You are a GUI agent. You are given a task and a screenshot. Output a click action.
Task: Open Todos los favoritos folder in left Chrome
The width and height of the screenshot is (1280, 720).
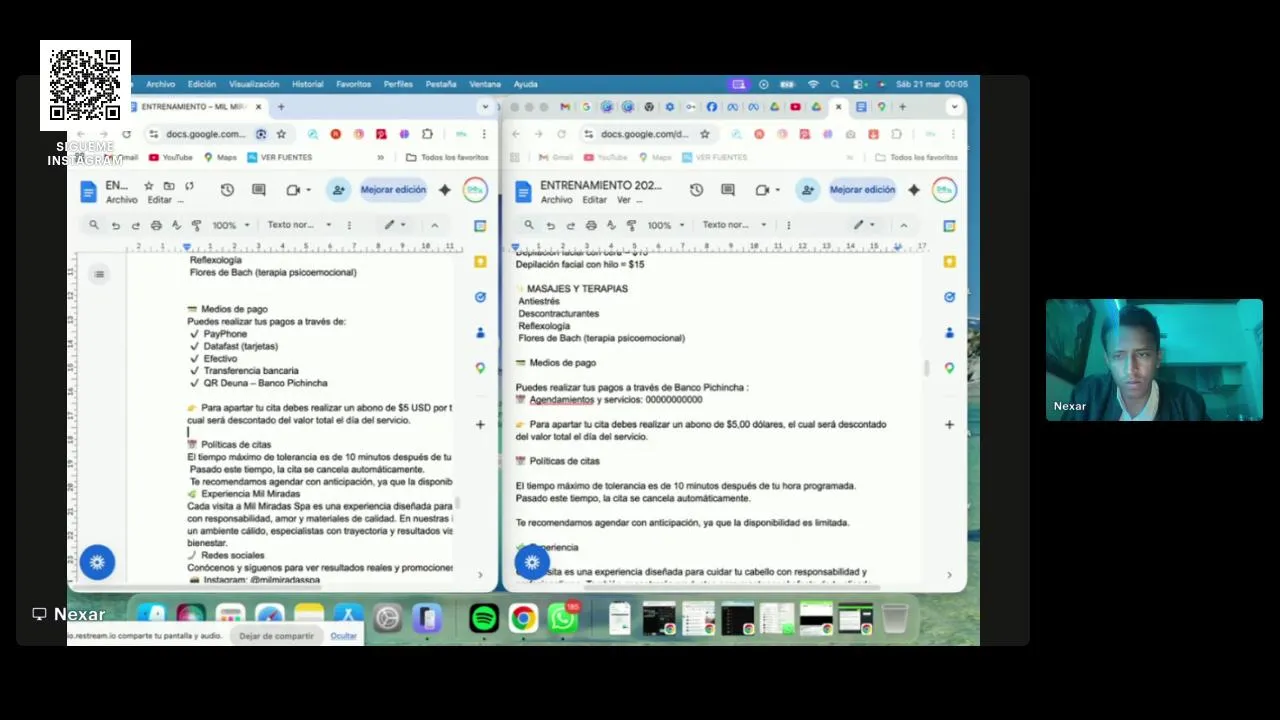447,157
